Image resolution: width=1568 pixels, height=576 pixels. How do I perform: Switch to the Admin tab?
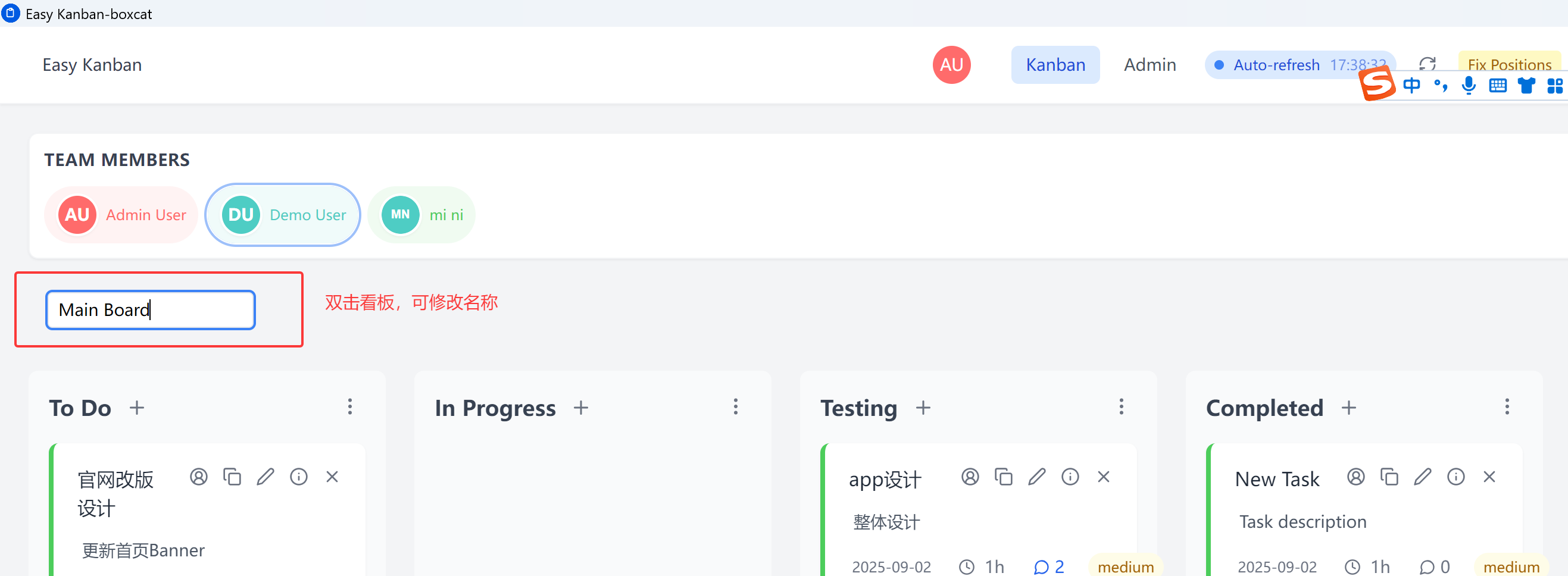1150,64
